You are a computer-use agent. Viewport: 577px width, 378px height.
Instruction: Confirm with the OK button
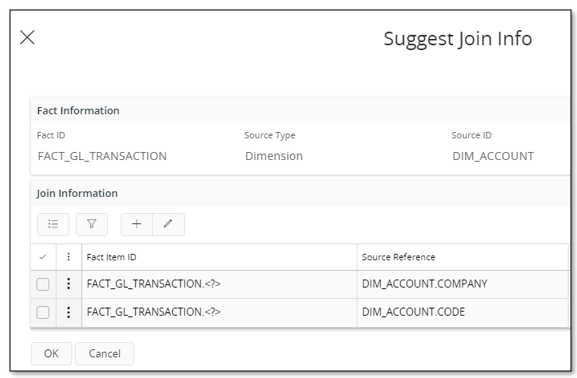pos(51,354)
